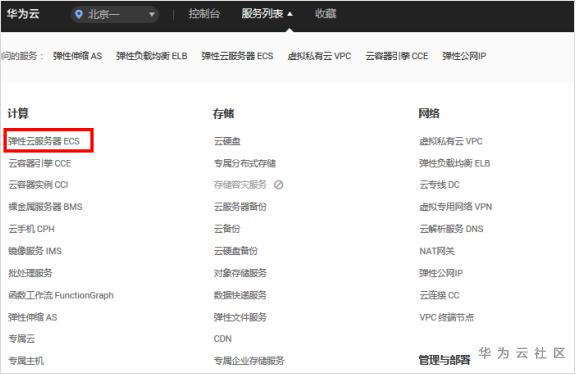
Task: Select 弹性公网IP under 网络
Action: point(441,273)
